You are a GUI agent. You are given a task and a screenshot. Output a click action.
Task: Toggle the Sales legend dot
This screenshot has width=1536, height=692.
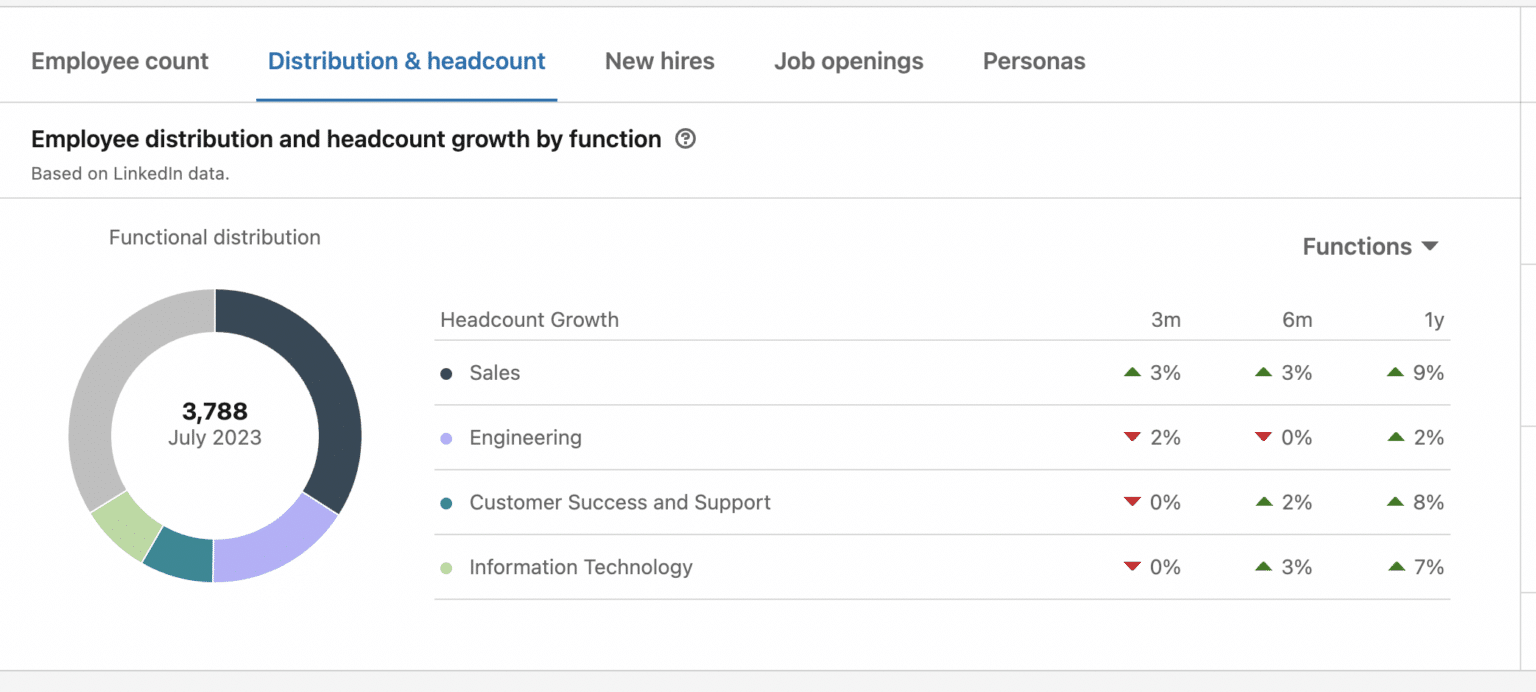[446, 372]
